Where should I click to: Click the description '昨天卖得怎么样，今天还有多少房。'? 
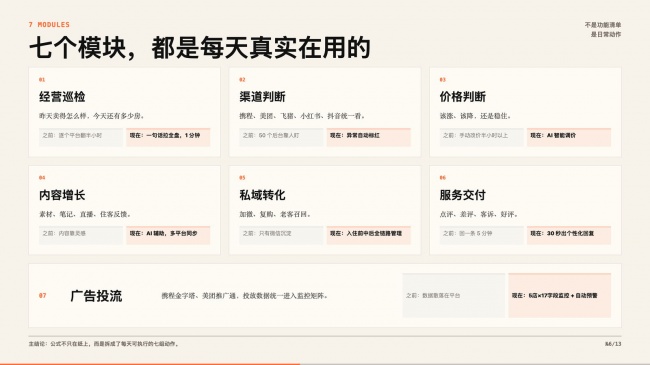pyautogui.click(x=92, y=116)
